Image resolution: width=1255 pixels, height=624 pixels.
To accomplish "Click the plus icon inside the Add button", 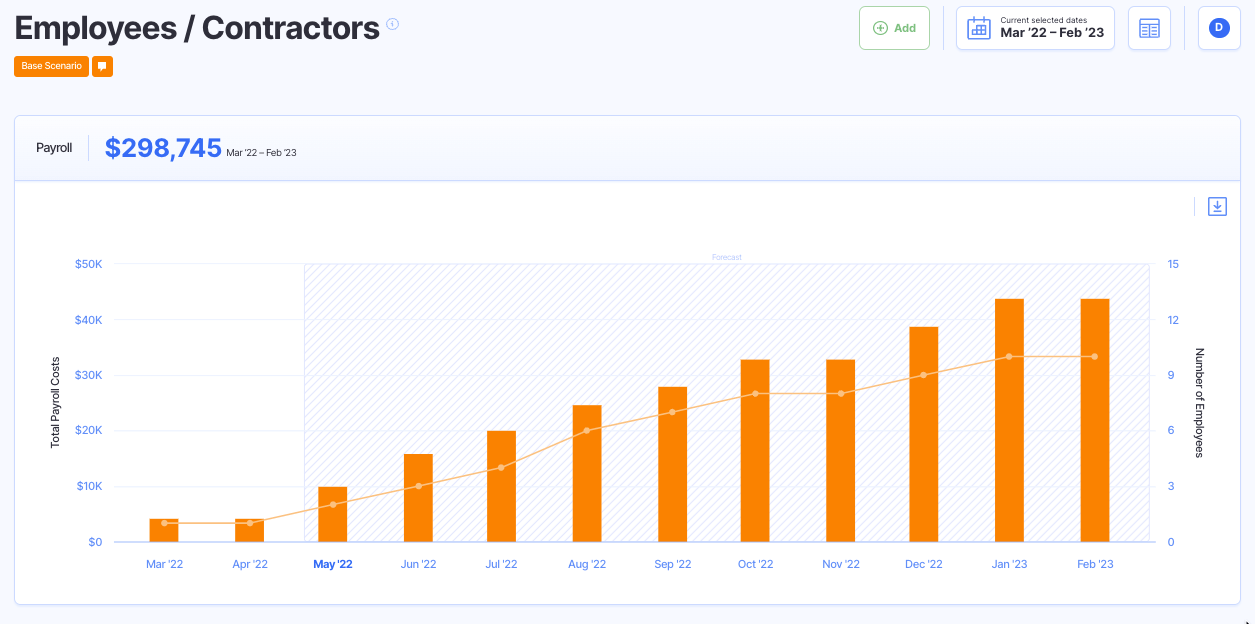I will (879, 28).
